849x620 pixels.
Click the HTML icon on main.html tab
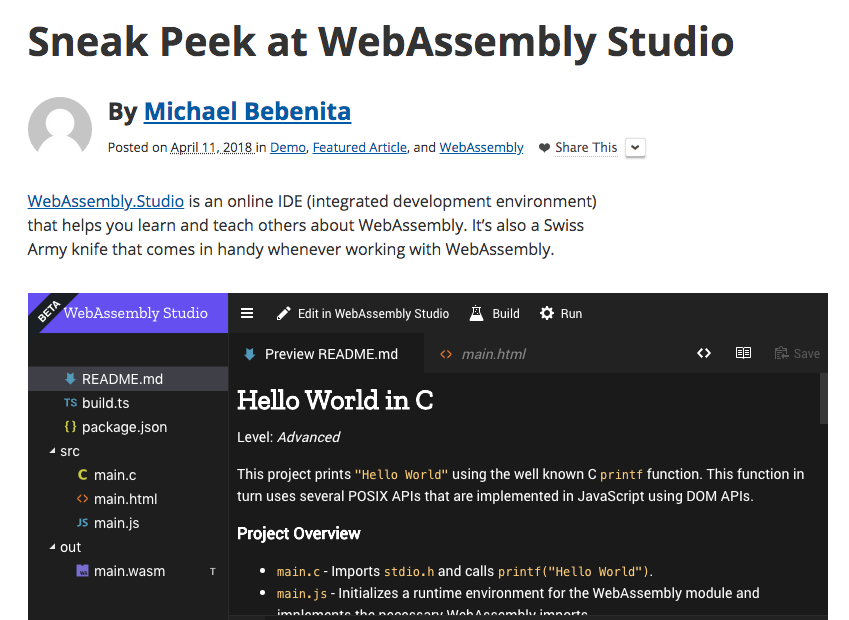[x=446, y=354]
